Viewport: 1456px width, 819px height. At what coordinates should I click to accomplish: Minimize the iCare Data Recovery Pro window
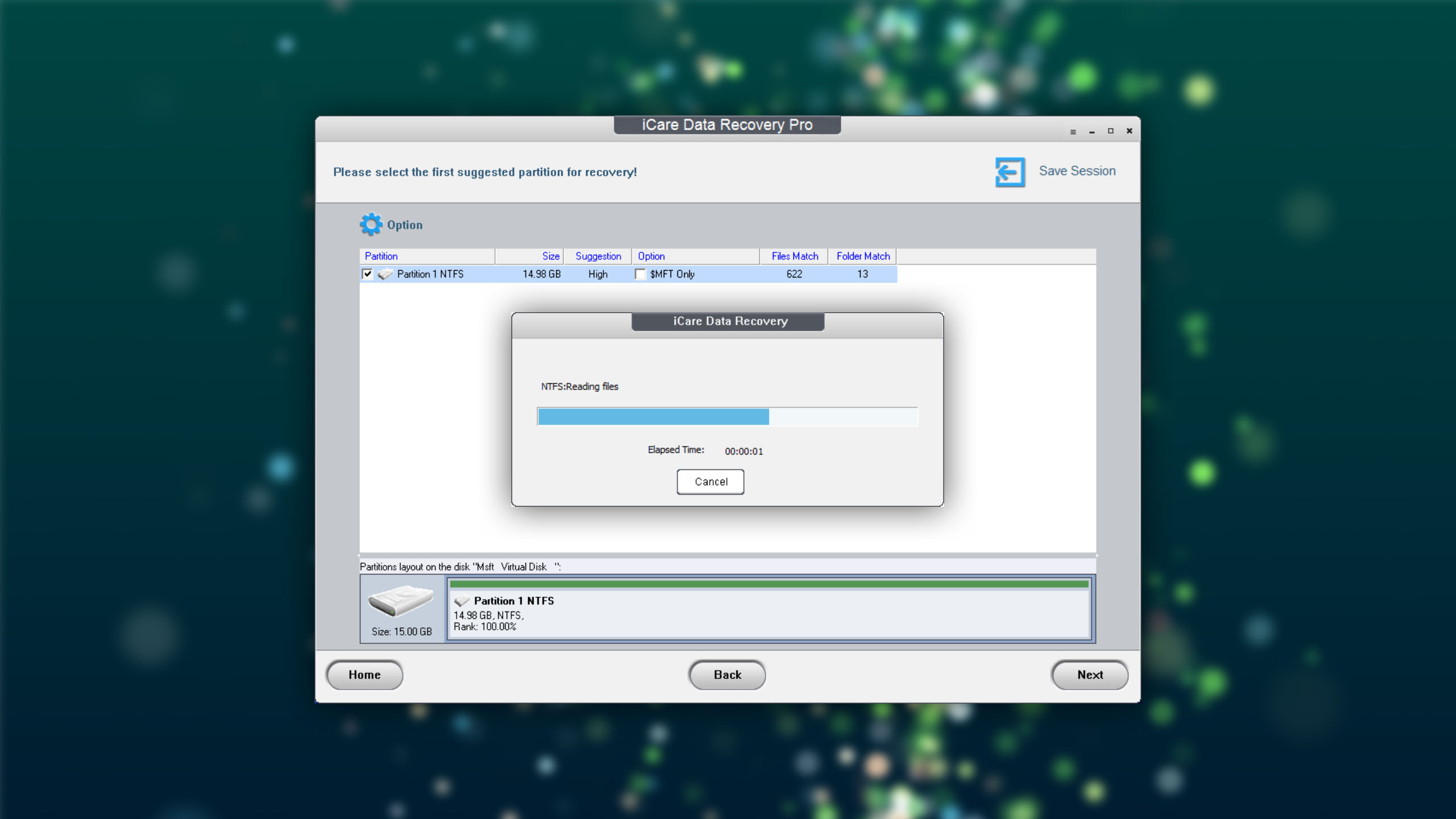[1092, 131]
